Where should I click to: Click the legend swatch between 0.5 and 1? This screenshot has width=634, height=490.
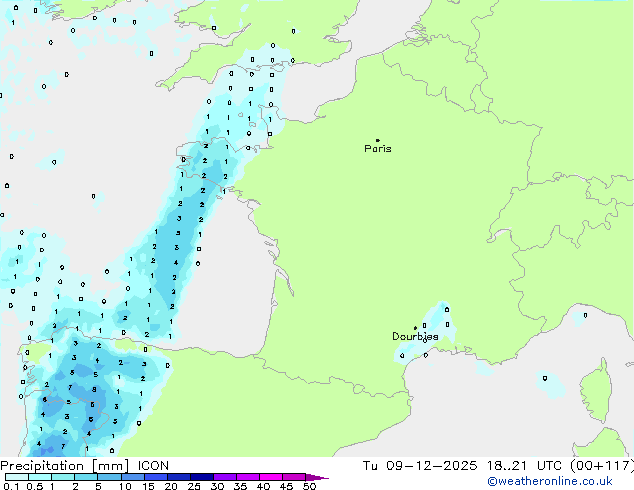[40, 477]
